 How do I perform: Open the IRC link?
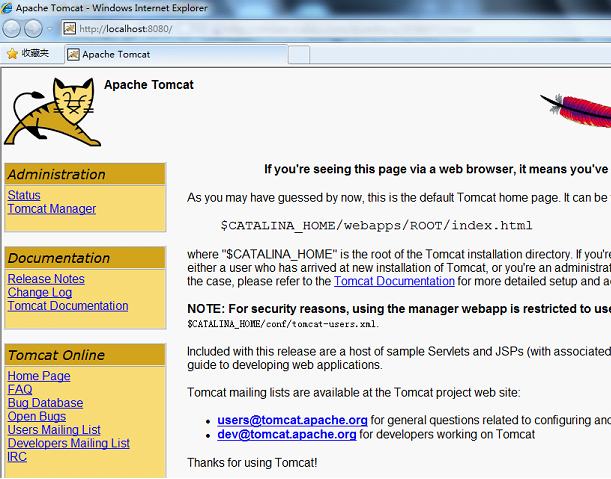[x=17, y=457]
